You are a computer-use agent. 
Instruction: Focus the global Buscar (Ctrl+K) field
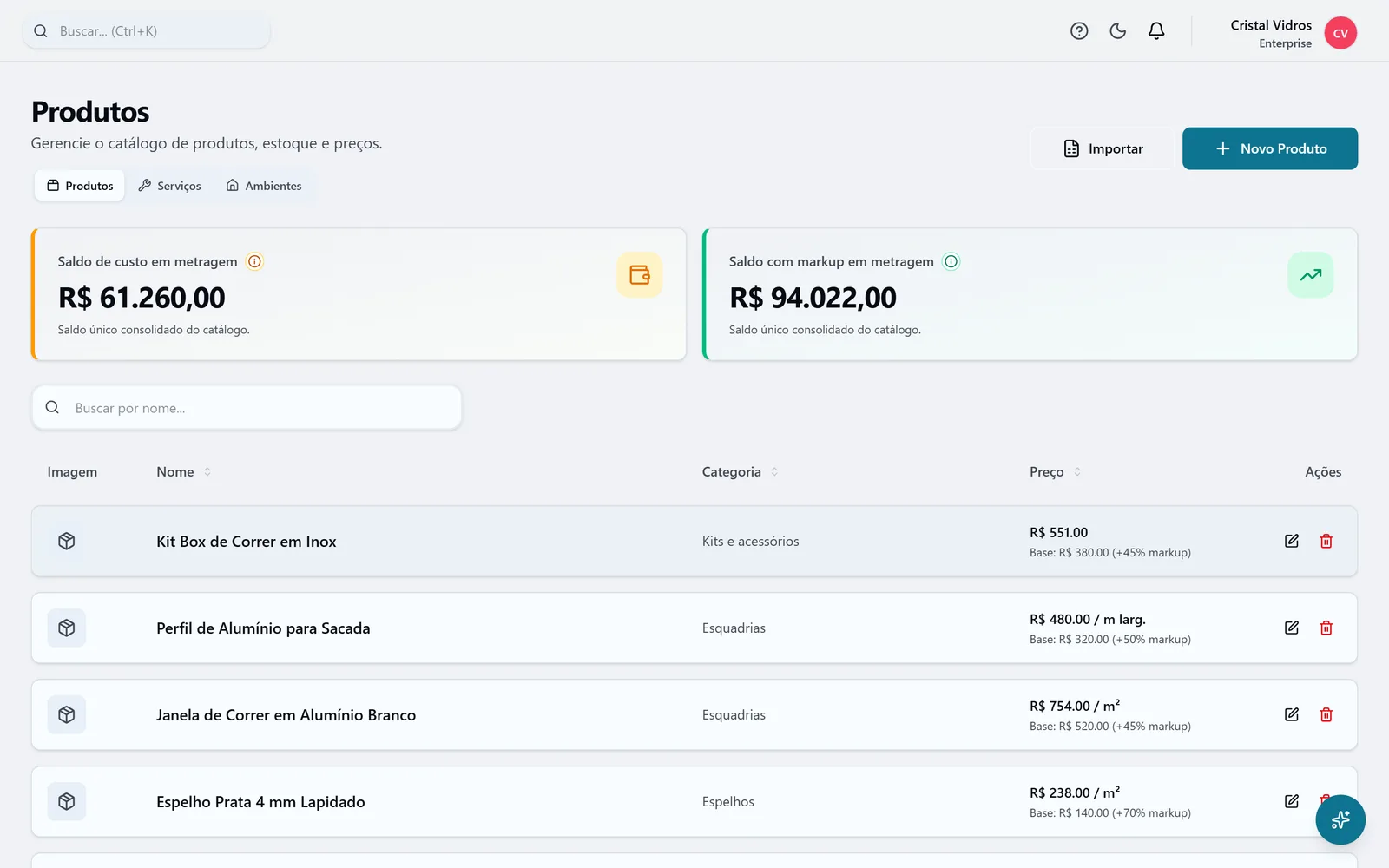[147, 31]
